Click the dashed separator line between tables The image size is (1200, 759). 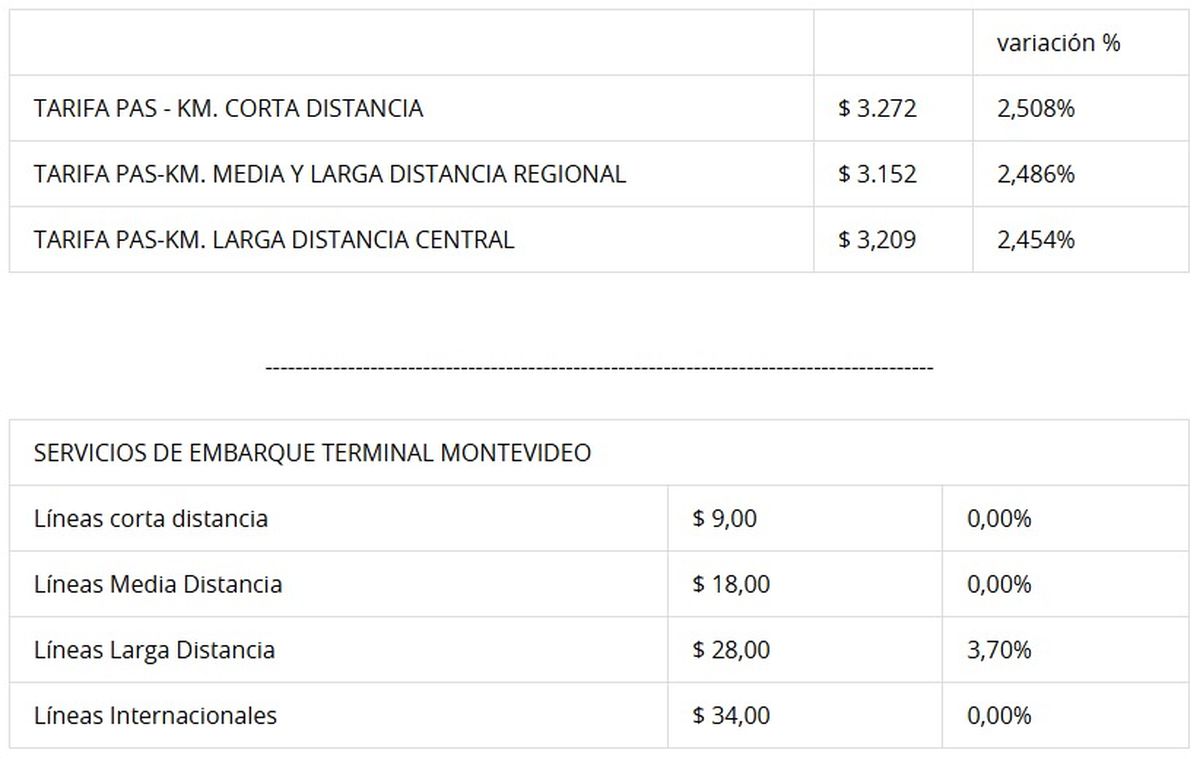(599, 368)
